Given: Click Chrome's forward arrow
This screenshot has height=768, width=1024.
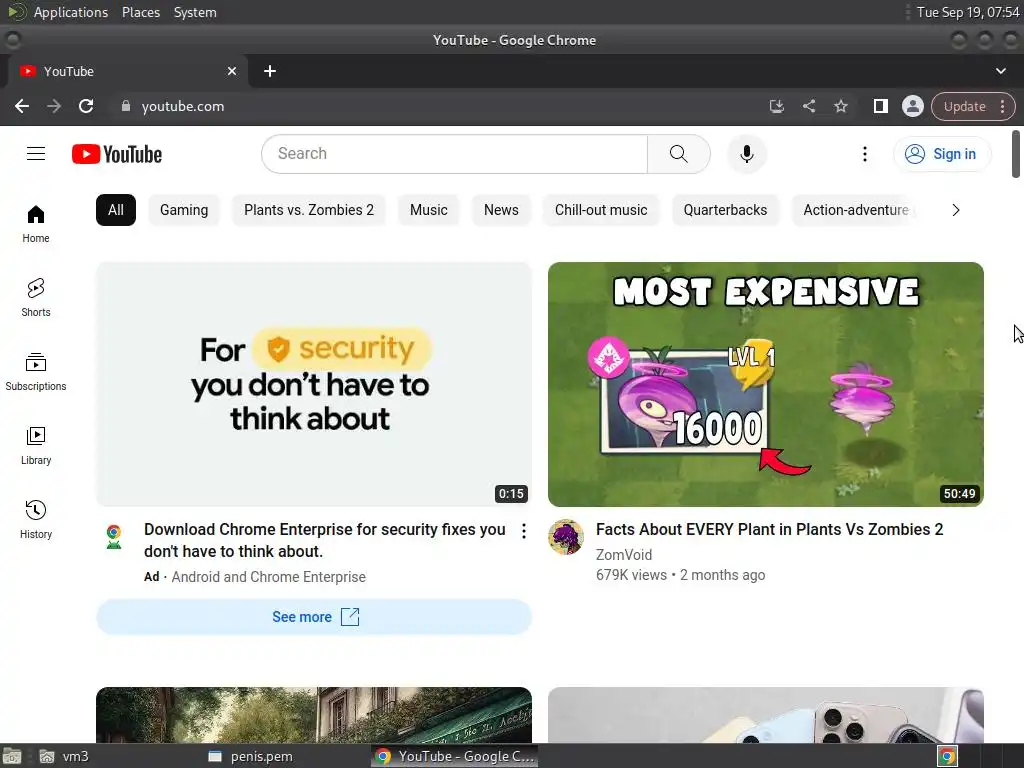Looking at the screenshot, I should pos(54,106).
